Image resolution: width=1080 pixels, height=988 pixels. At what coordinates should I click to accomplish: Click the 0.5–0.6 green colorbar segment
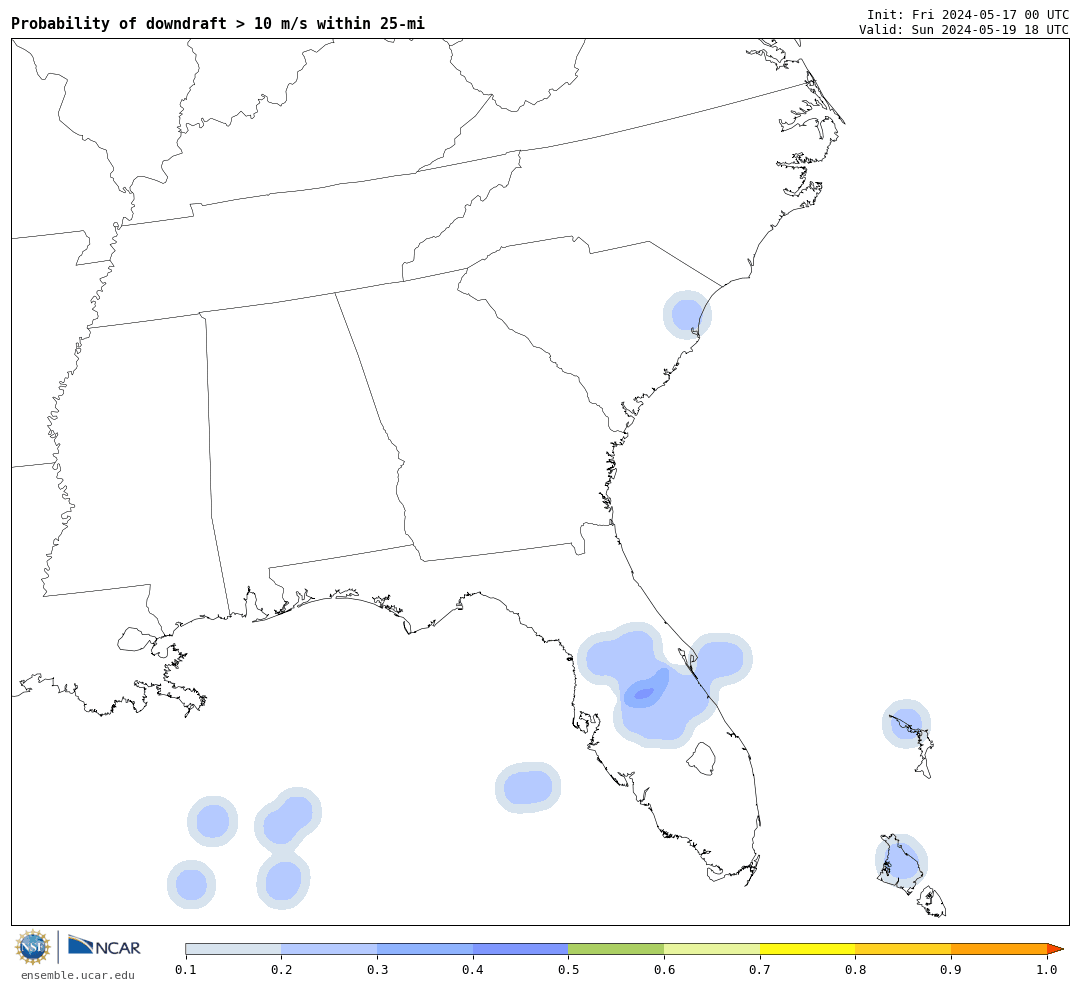coord(616,949)
